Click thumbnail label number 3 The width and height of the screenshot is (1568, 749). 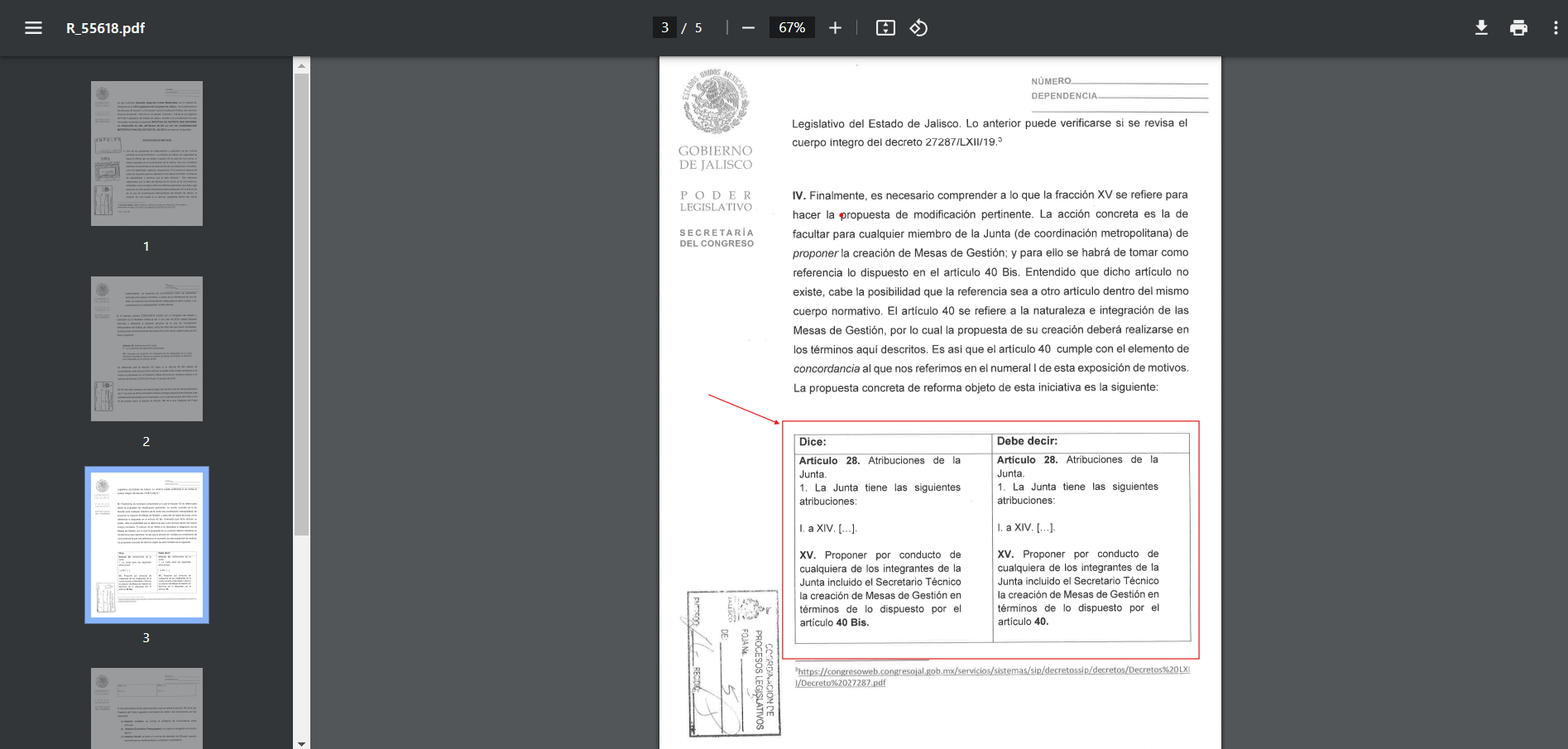point(146,637)
